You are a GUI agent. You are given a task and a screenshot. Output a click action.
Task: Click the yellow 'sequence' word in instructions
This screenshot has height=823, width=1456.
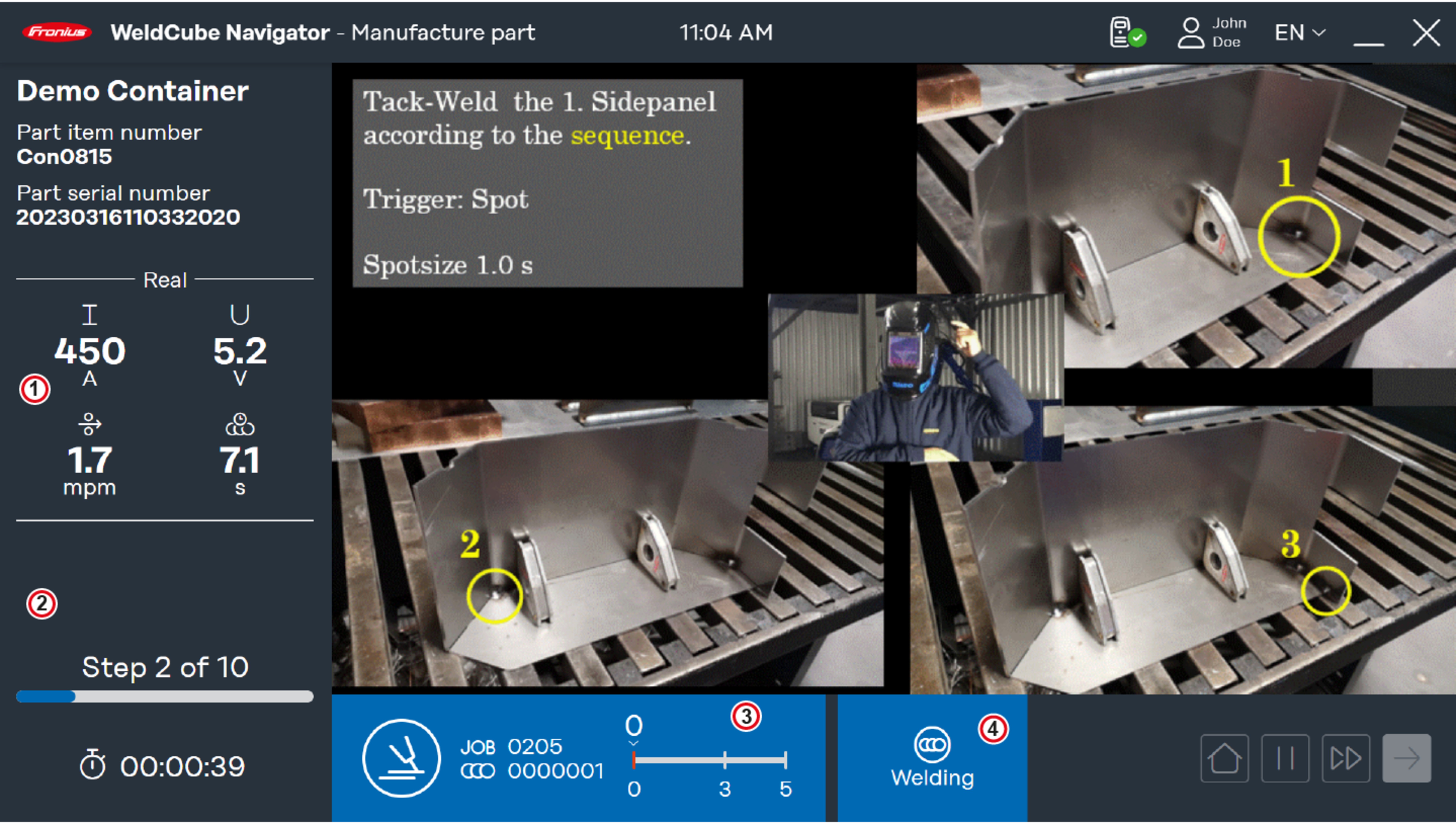tap(627, 136)
